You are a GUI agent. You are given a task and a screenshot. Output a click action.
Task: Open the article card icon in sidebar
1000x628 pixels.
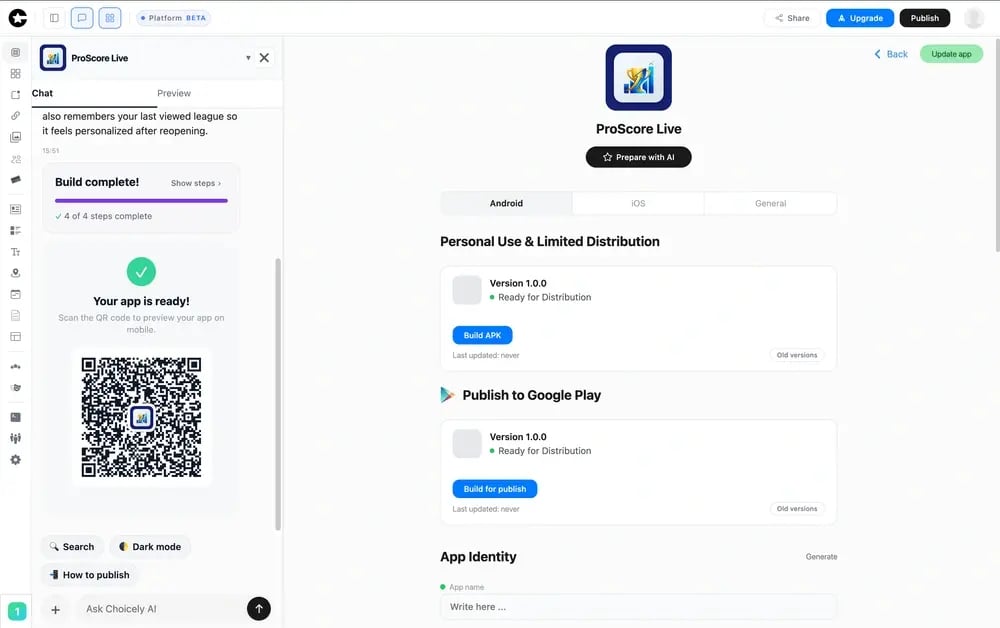(15, 209)
